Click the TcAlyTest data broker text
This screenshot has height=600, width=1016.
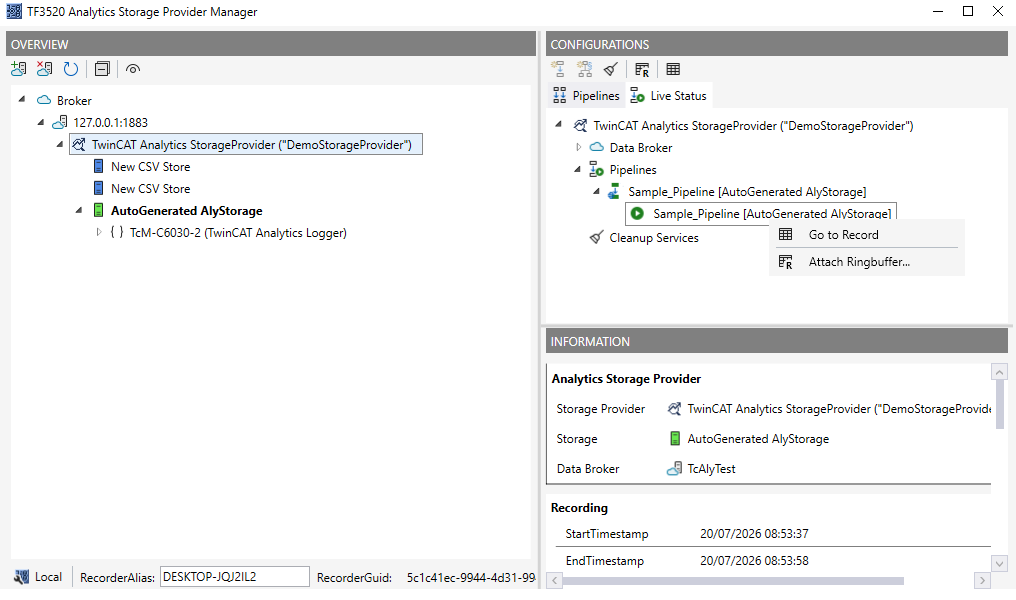point(711,468)
